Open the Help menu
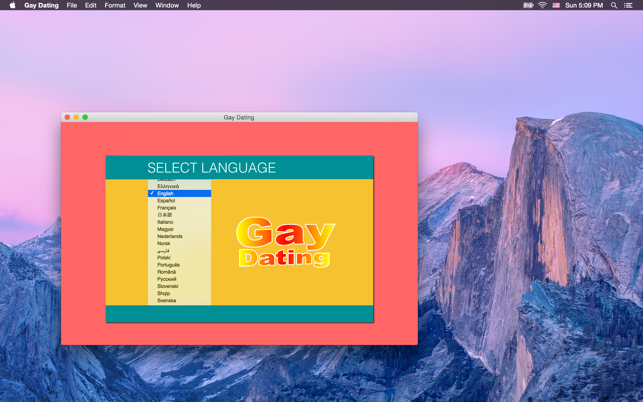 194,5
